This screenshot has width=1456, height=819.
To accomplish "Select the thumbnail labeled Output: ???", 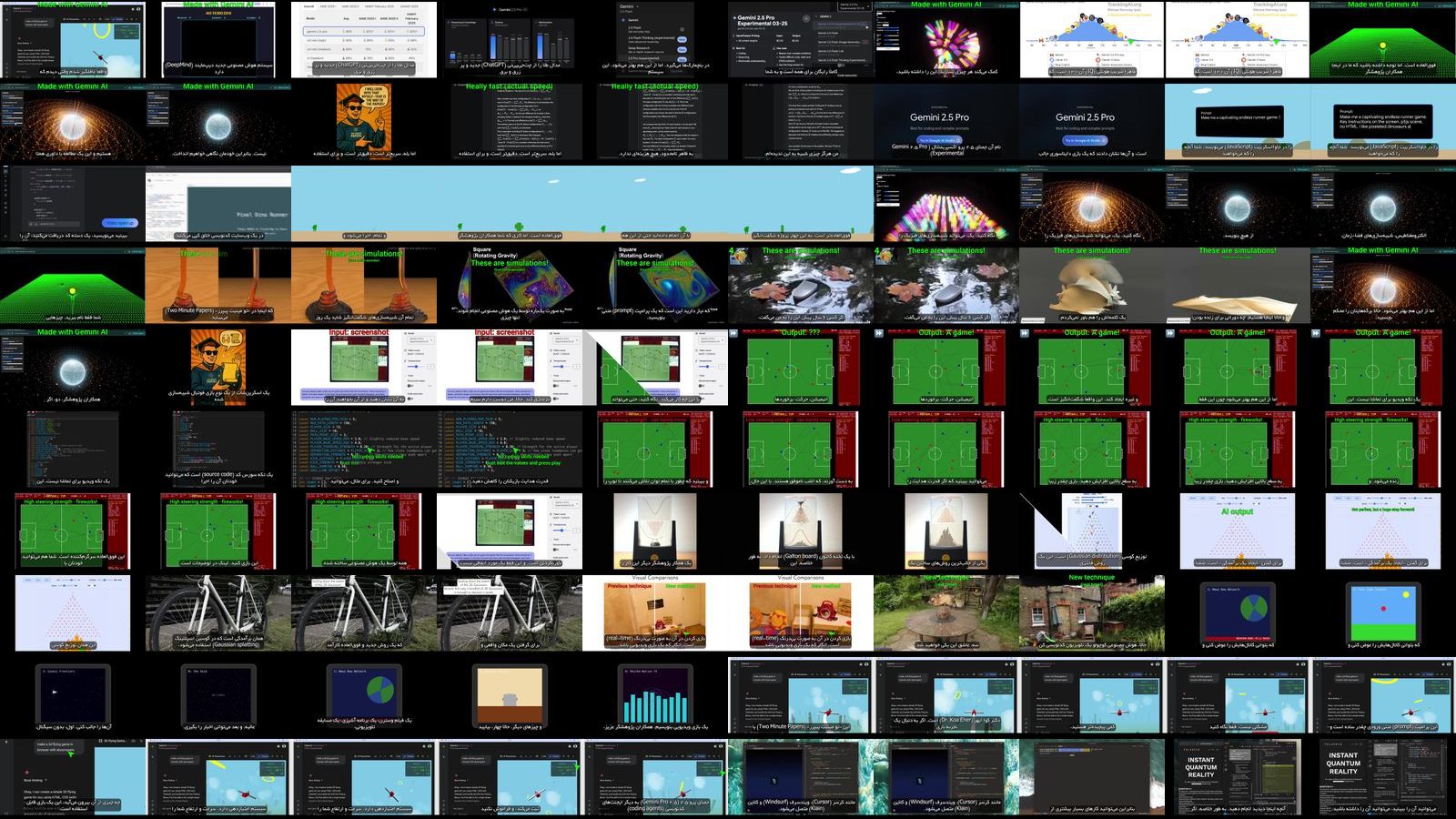I will [x=800, y=367].
